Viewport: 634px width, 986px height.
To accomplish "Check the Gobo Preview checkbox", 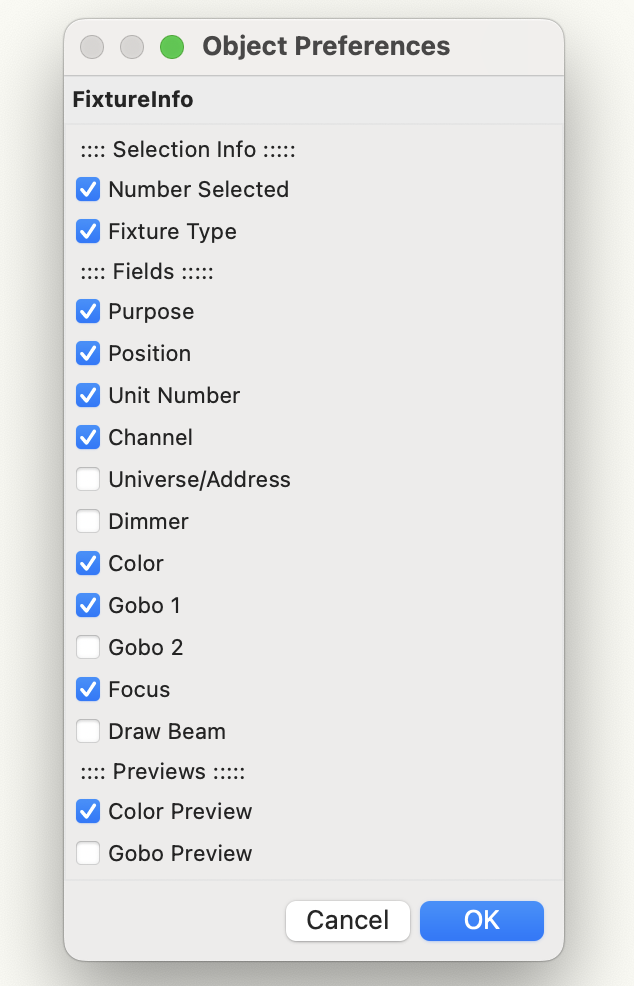I will tap(88, 853).
